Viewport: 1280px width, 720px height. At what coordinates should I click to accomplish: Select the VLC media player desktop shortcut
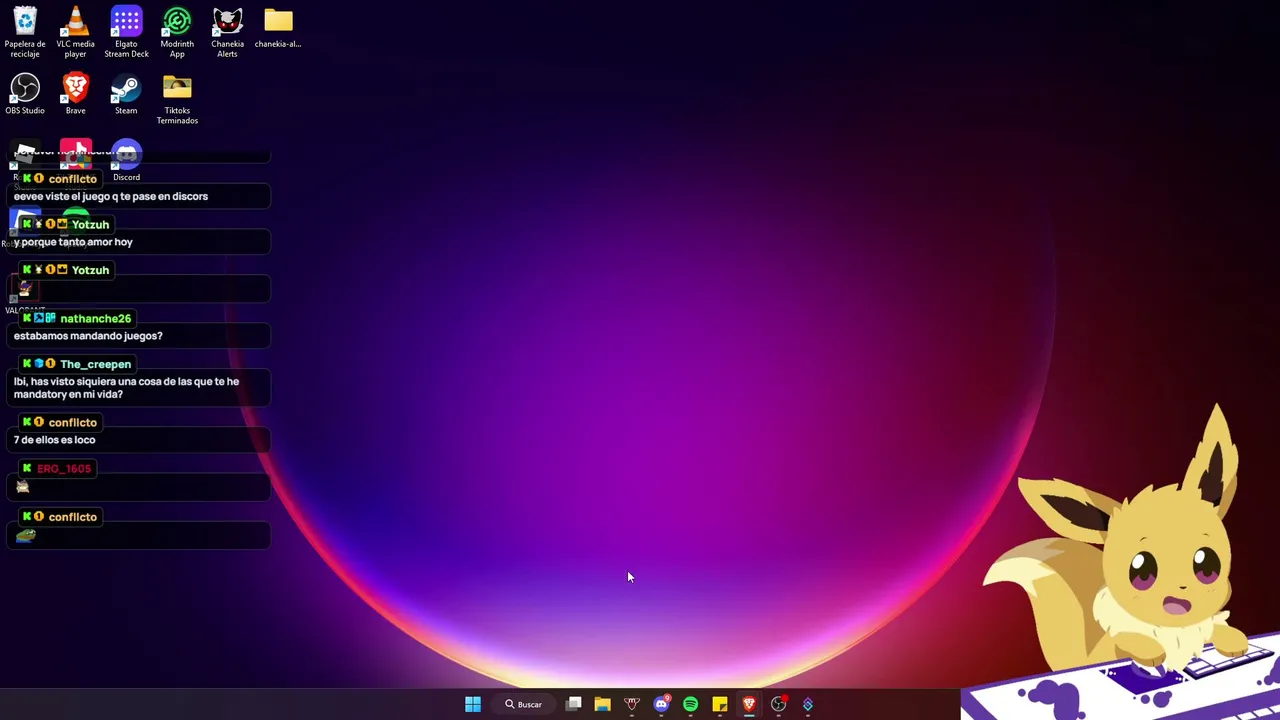click(75, 32)
